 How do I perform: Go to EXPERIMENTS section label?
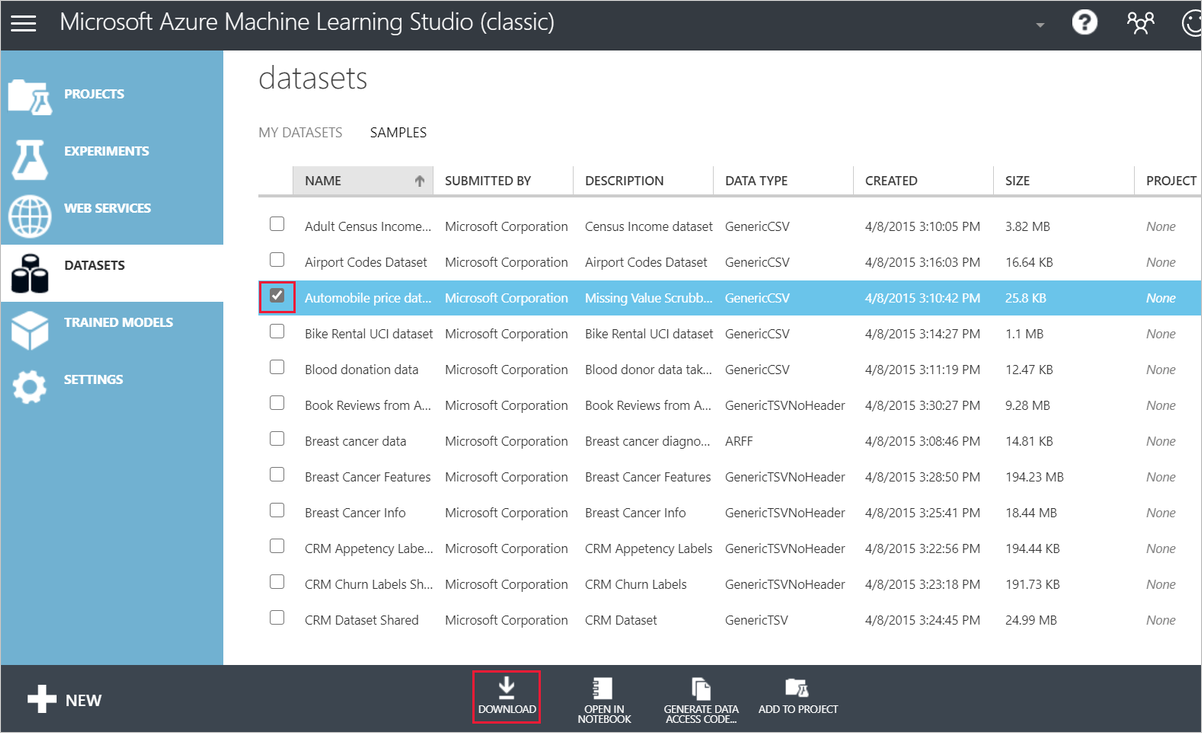[x=106, y=151]
